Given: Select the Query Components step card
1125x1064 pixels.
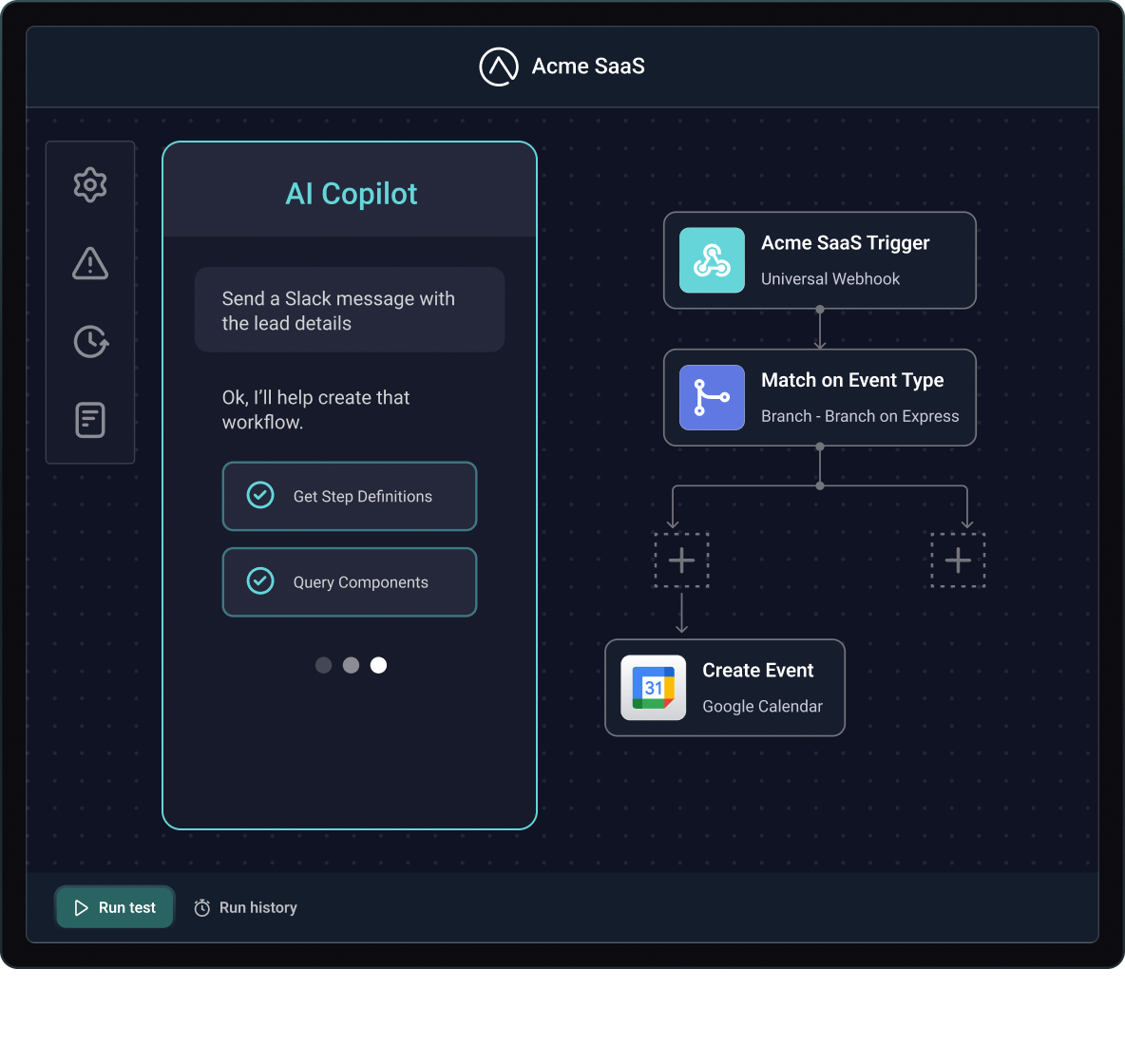Looking at the screenshot, I should [x=350, y=582].
